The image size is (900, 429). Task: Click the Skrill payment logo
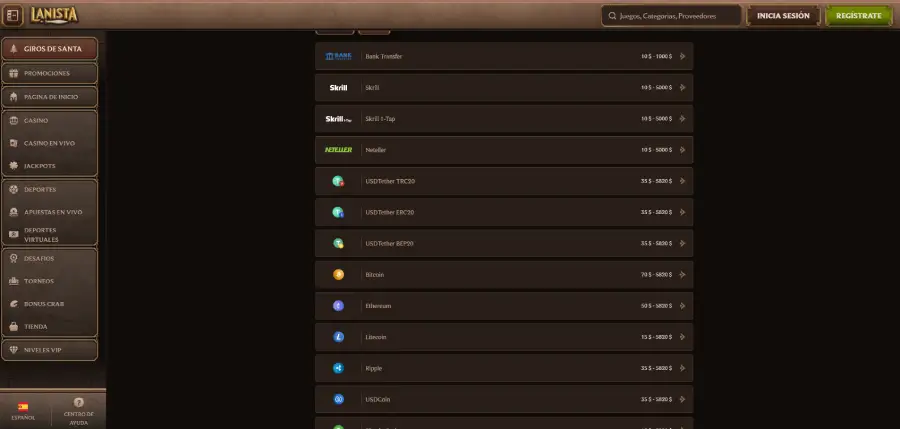[338, 88]
